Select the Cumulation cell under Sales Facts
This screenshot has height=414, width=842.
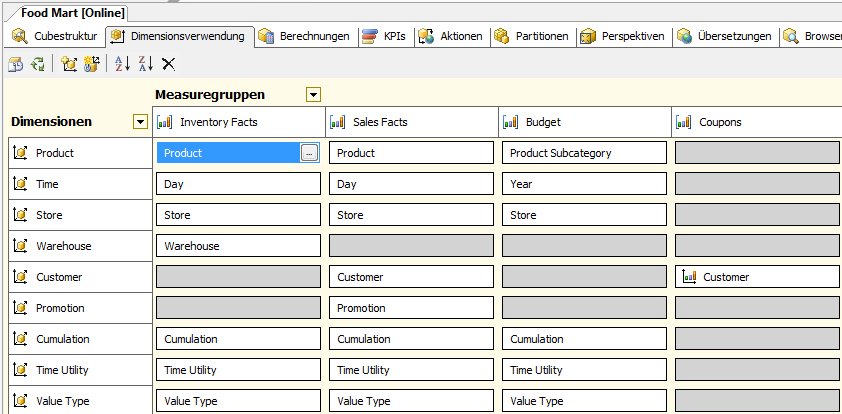pyautogui.click(x=411, y=339)
